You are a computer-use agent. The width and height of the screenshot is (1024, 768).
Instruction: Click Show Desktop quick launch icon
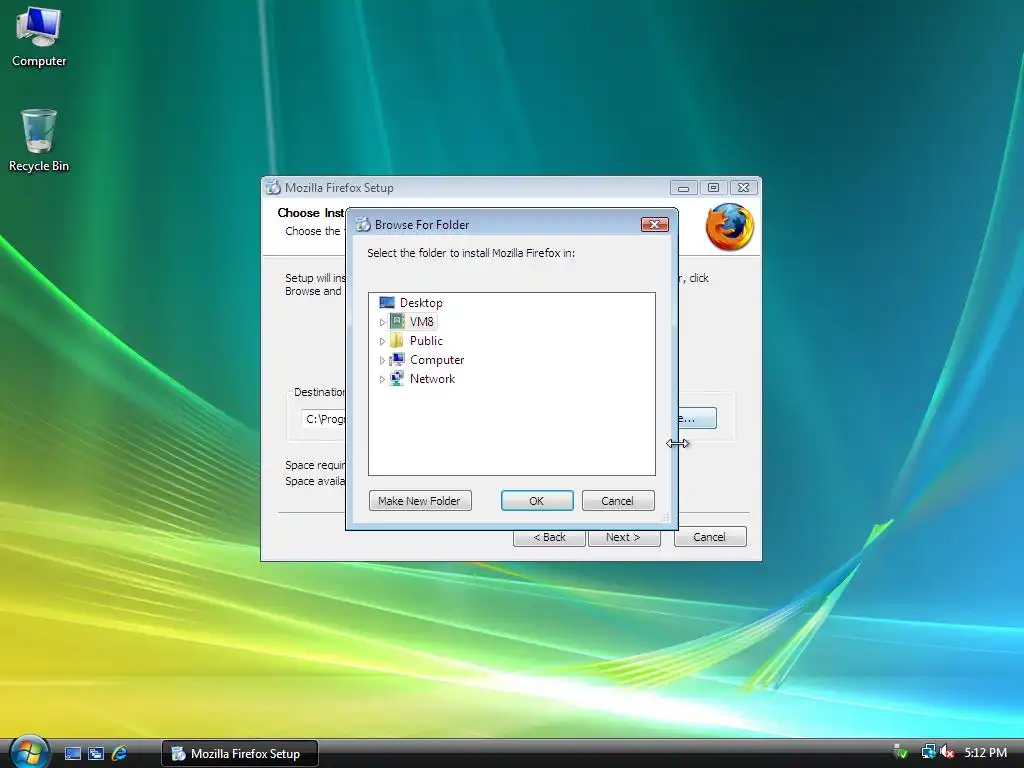72,754
